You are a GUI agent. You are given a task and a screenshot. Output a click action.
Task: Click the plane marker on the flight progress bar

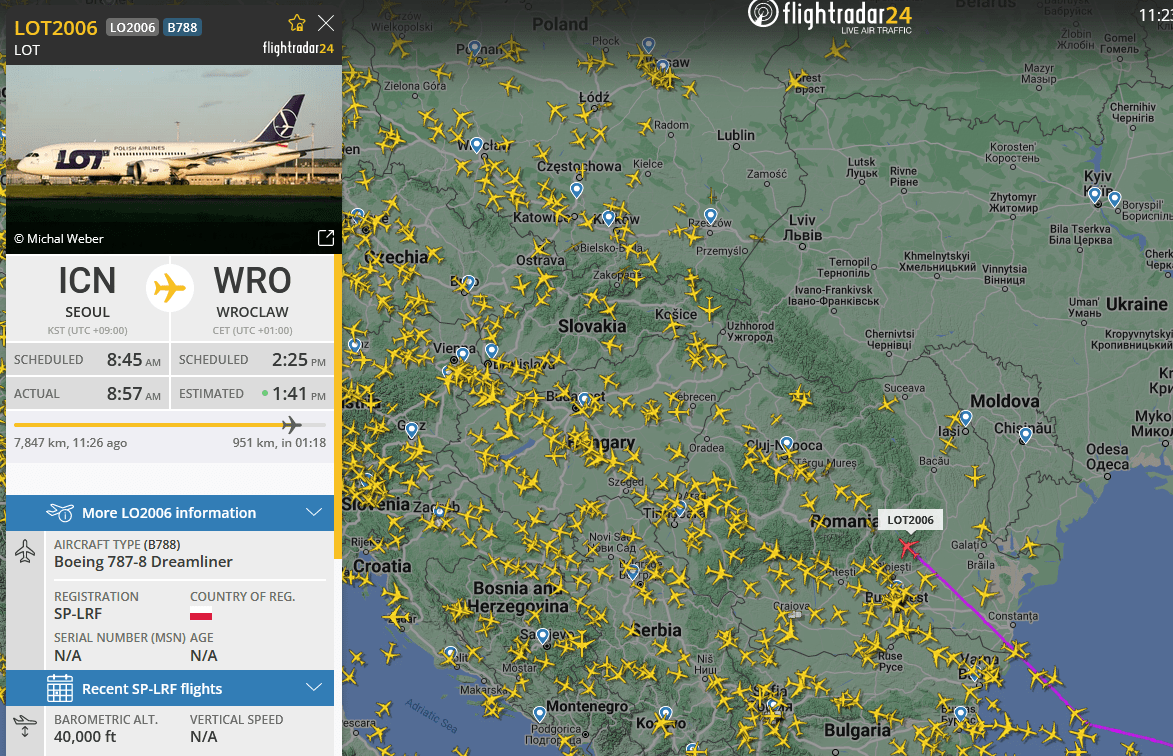click(292, 425)
